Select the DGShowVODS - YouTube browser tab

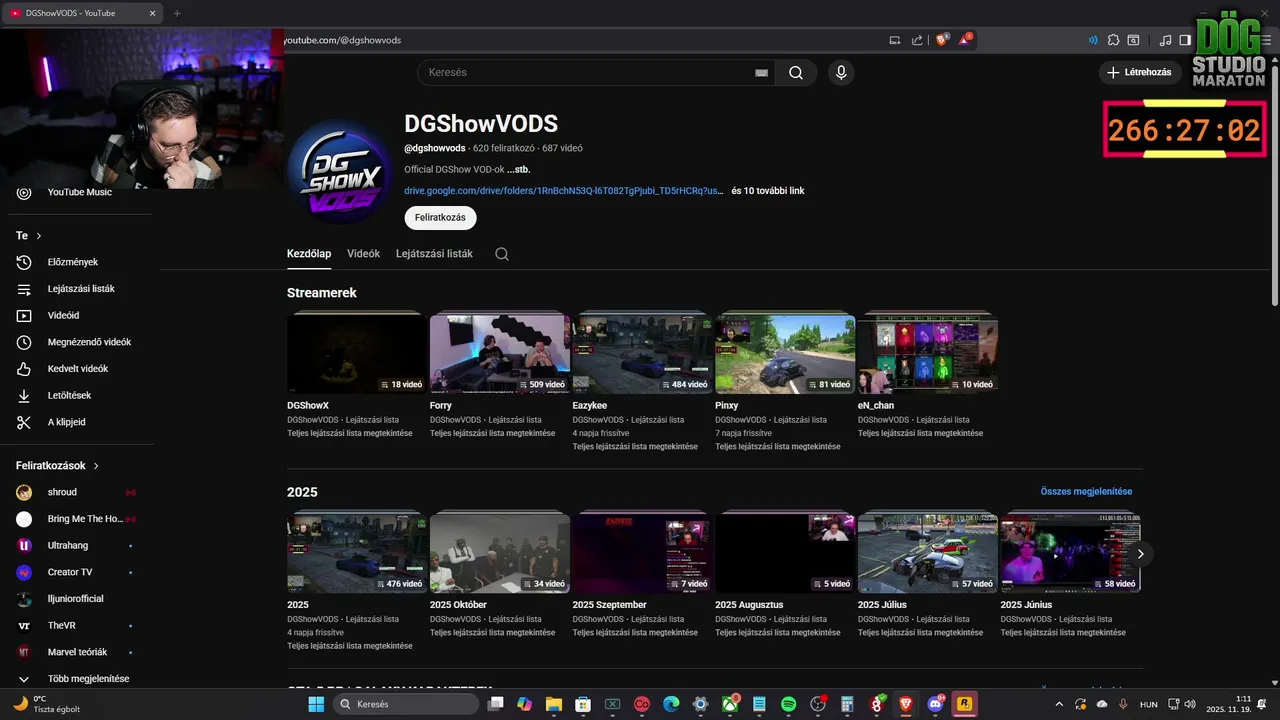coord(82,13)
